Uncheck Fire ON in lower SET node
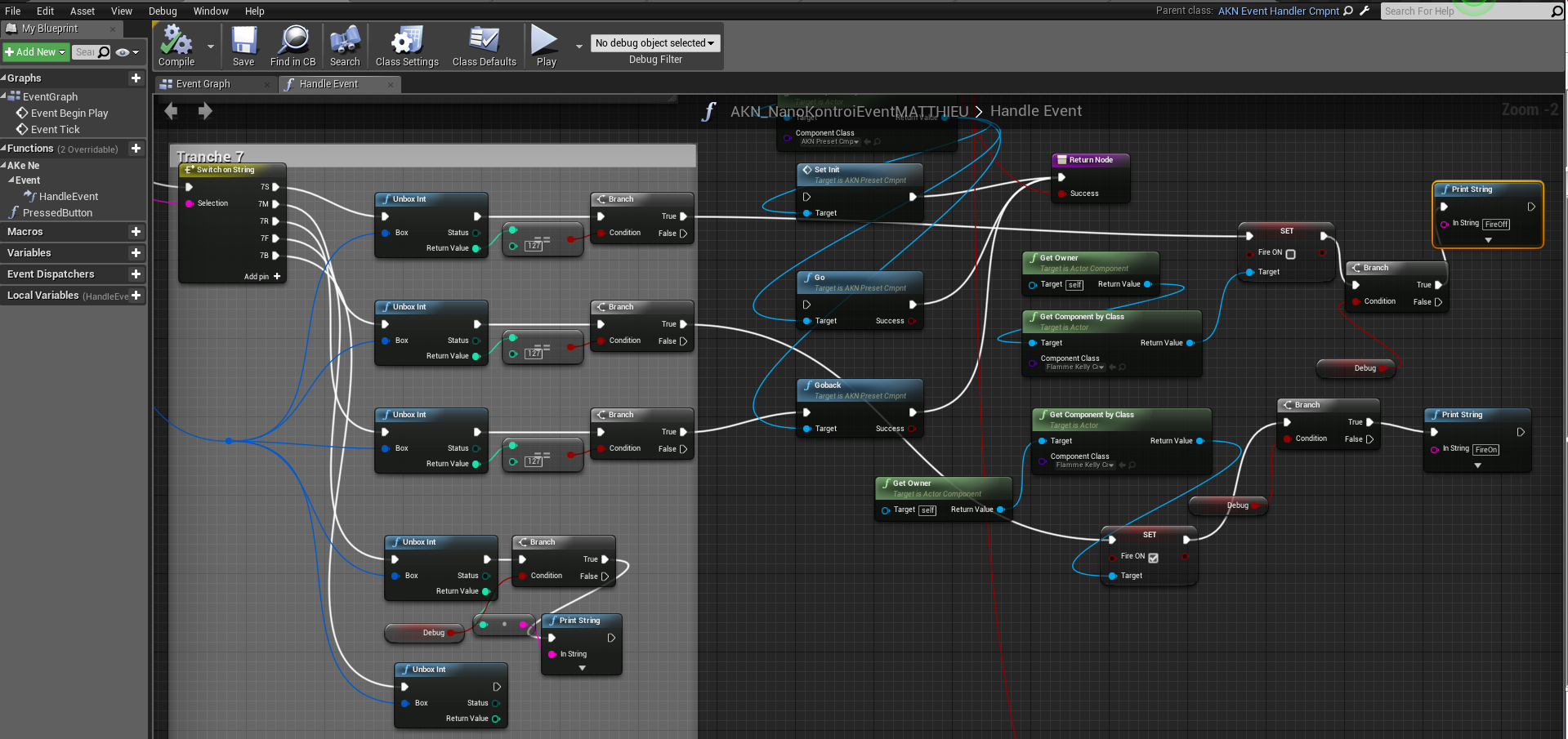This screenshot has width=1568, height=739. click(1153, 558)
